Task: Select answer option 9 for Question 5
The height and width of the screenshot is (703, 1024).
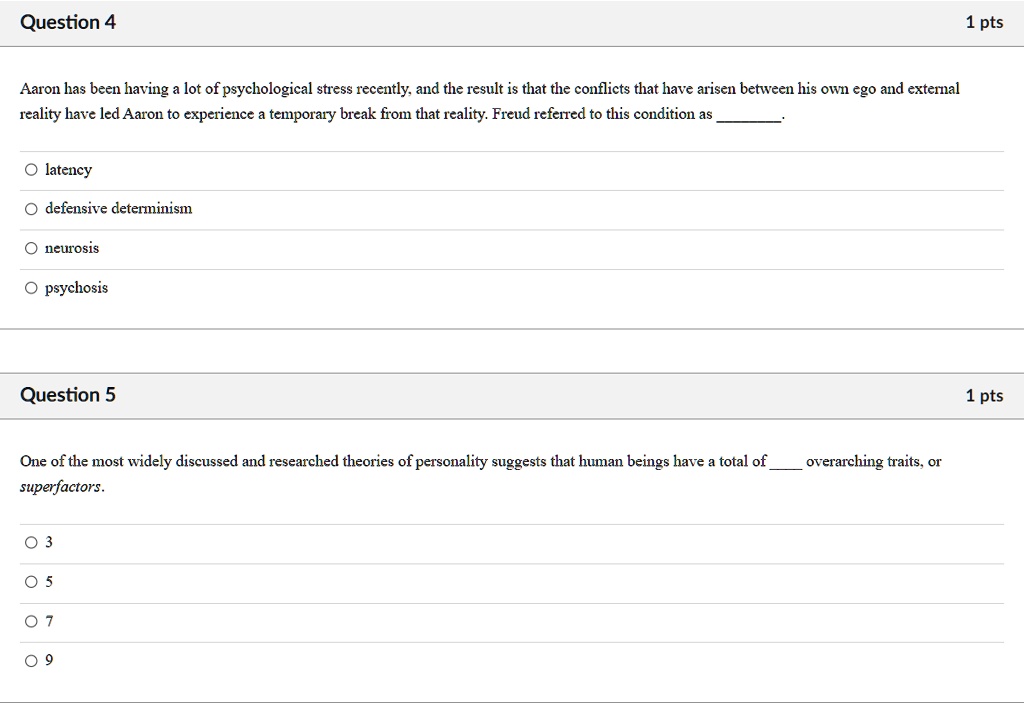Action: (x=31, y=660)
